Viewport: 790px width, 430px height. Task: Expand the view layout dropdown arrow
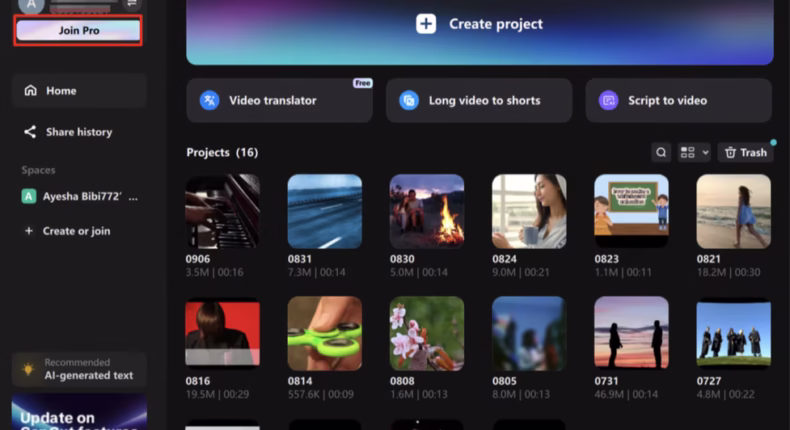[705, 152]
